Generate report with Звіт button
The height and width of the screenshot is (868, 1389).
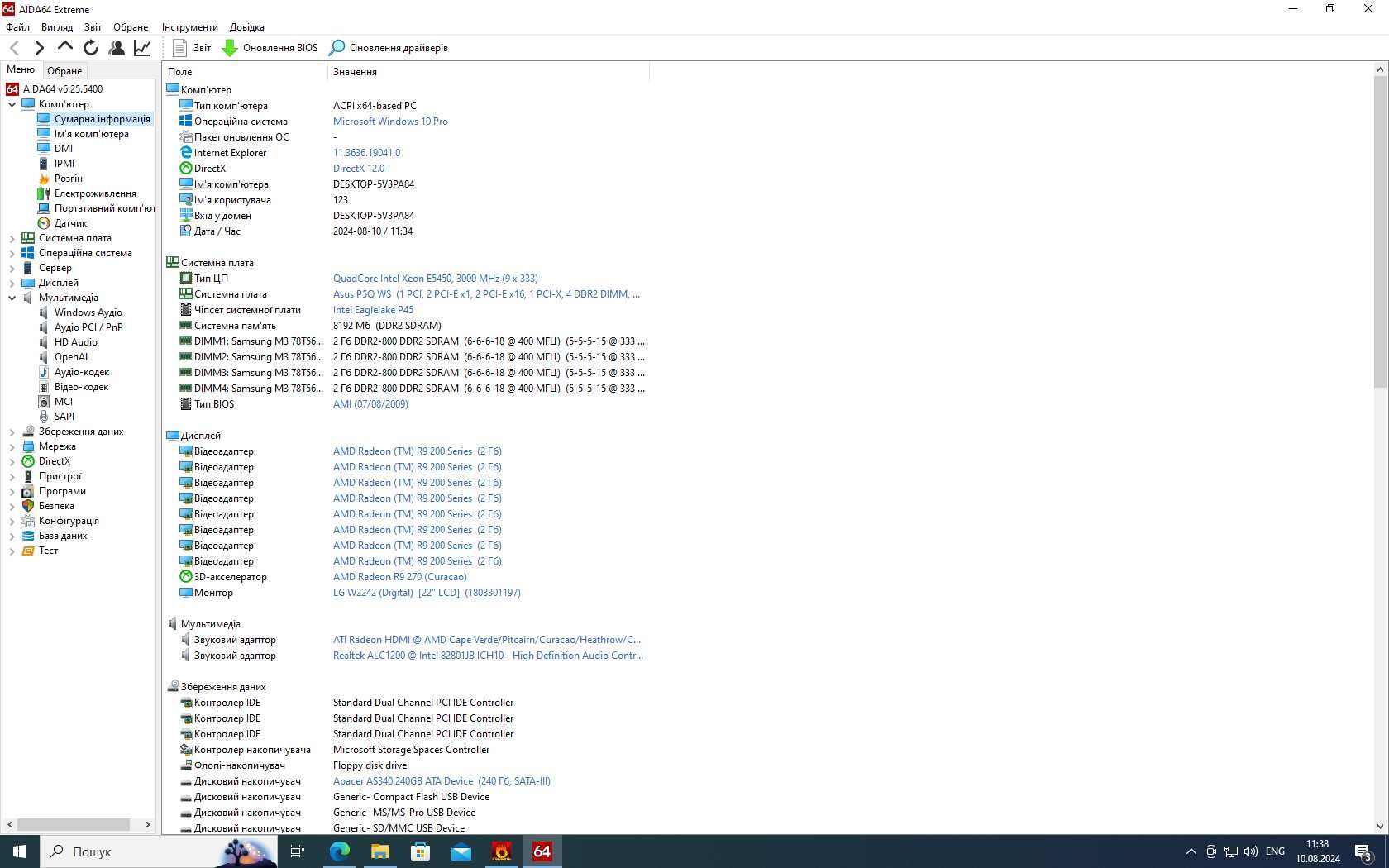pos(192,48)
